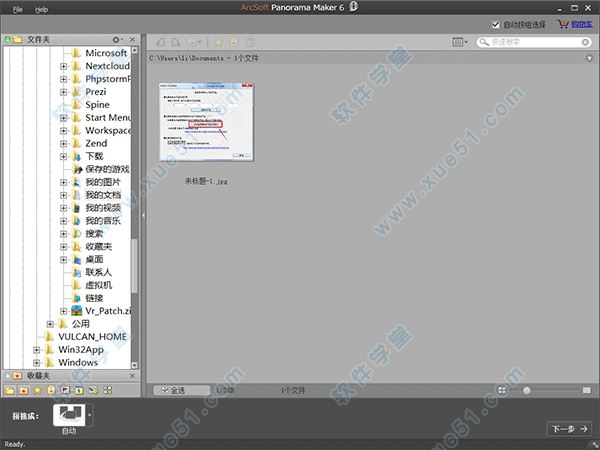Click the thumbnail size slider
600x450 pixels.
[527, 390]
